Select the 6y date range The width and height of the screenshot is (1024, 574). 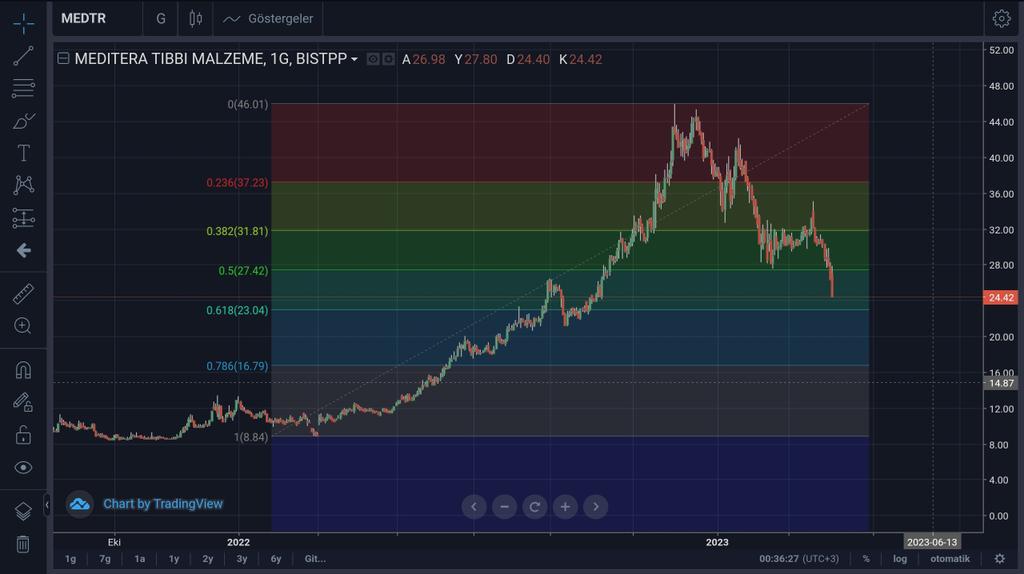(276, 559)
